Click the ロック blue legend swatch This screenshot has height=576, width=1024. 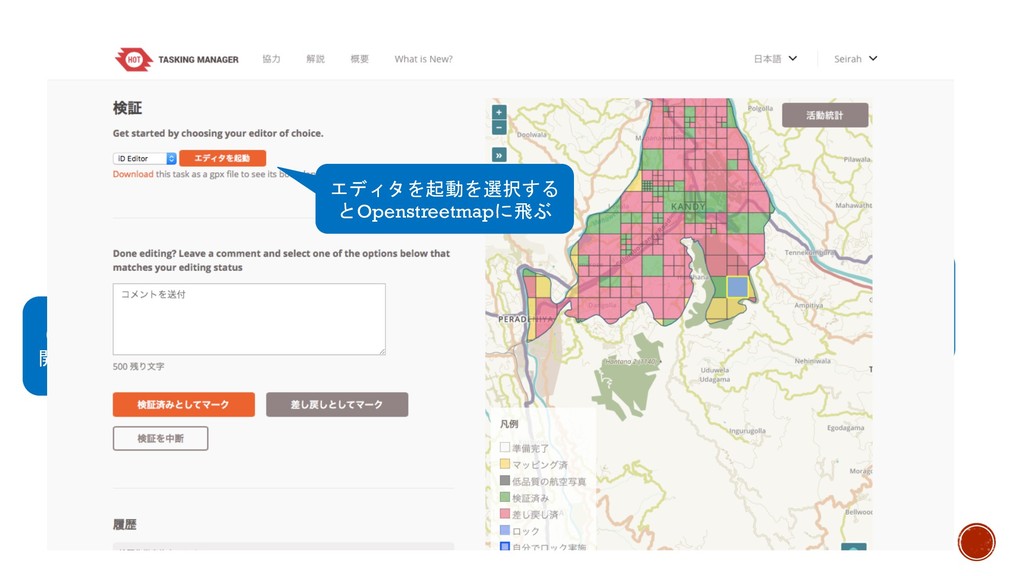tap(505, 530)
